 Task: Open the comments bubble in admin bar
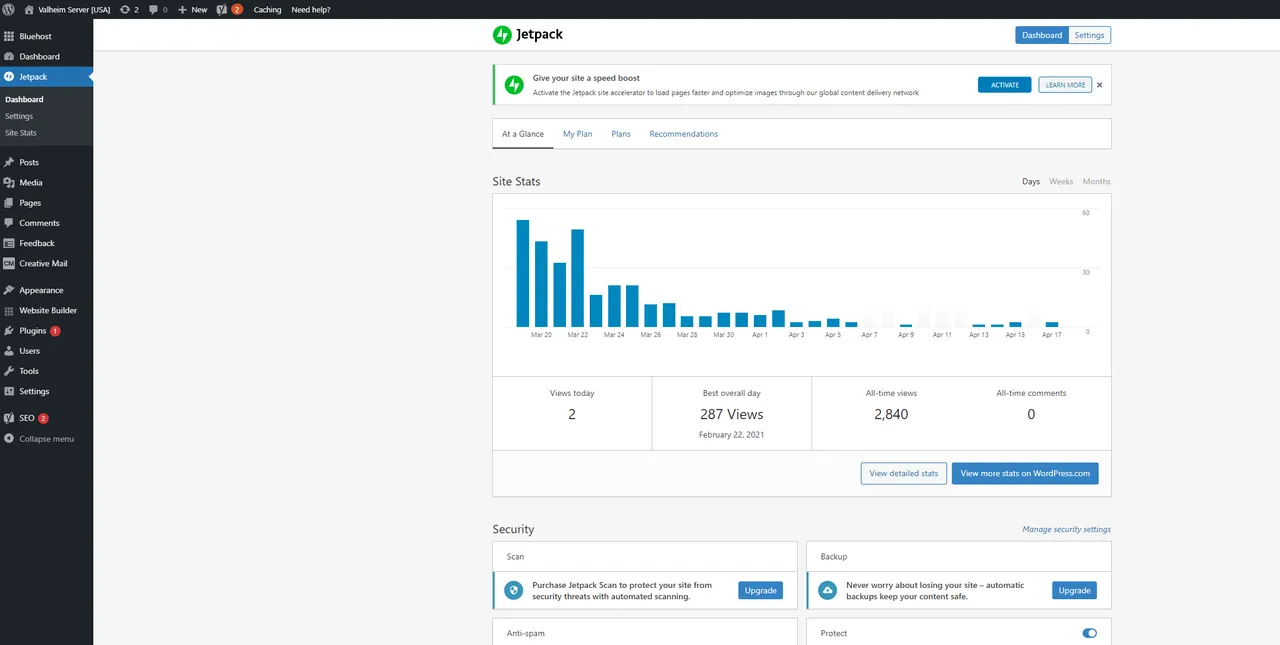pos(158,9)
